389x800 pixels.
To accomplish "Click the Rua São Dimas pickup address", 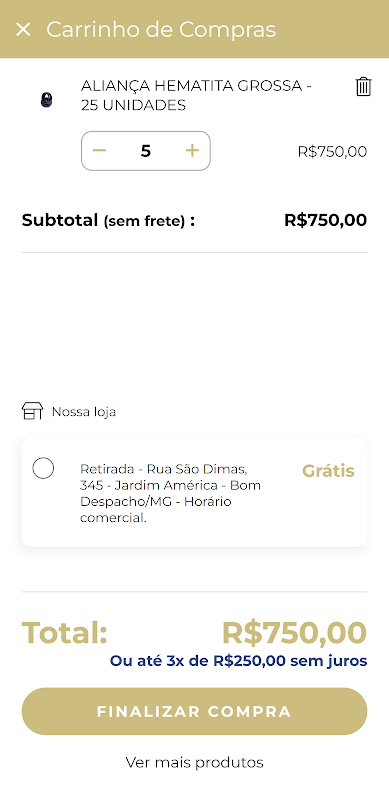I will click(171, 493).
